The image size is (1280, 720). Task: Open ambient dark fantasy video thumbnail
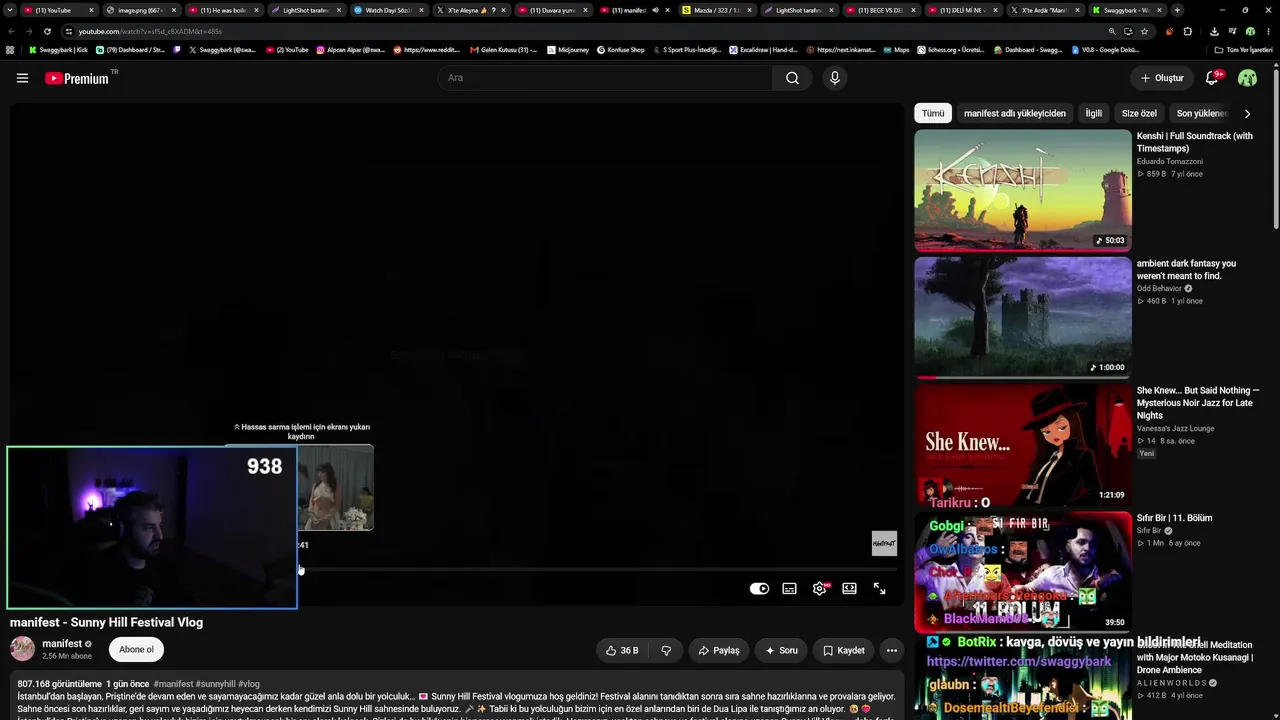tap(1023, 317)
